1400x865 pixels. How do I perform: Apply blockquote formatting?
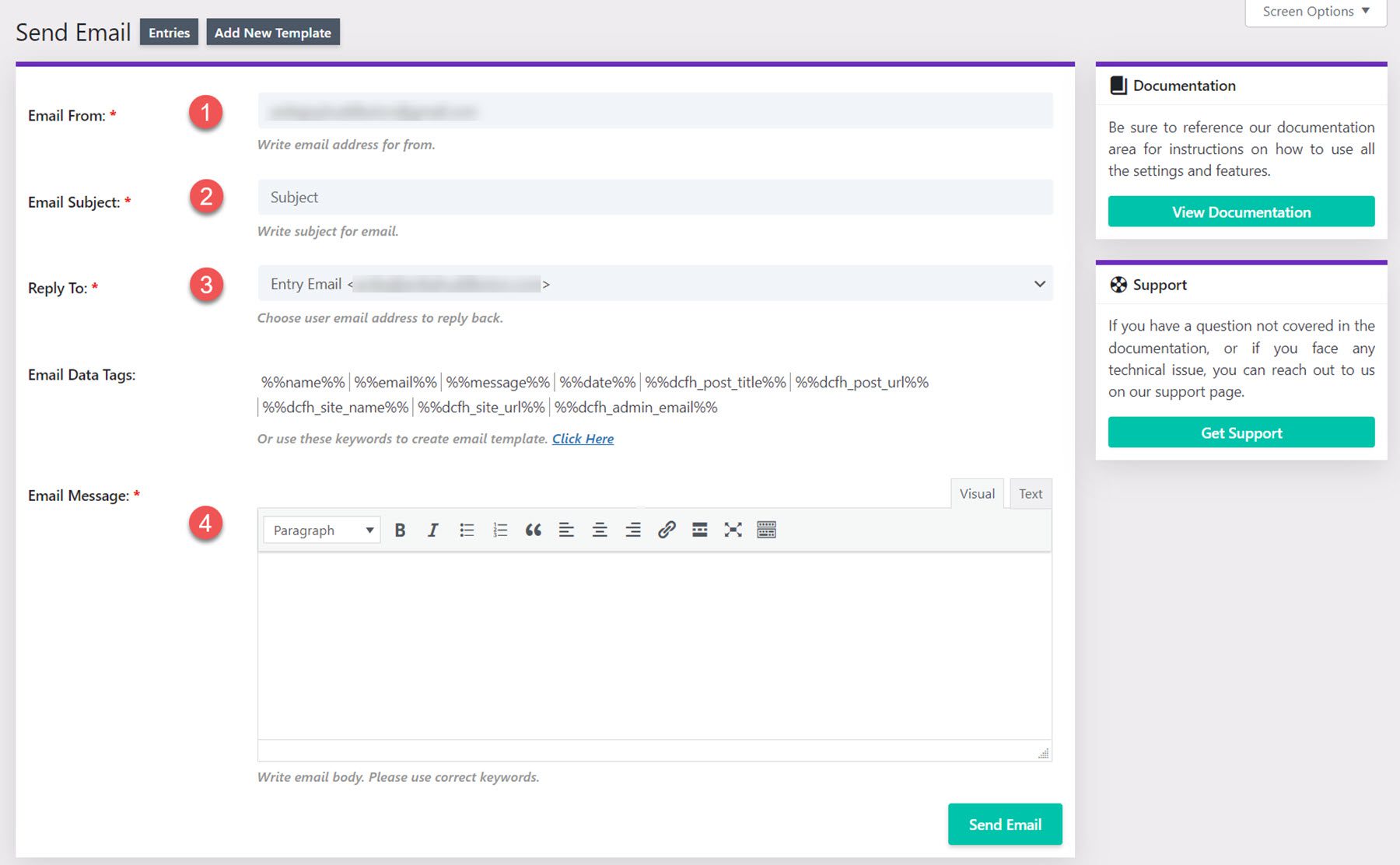coord(534,530)
